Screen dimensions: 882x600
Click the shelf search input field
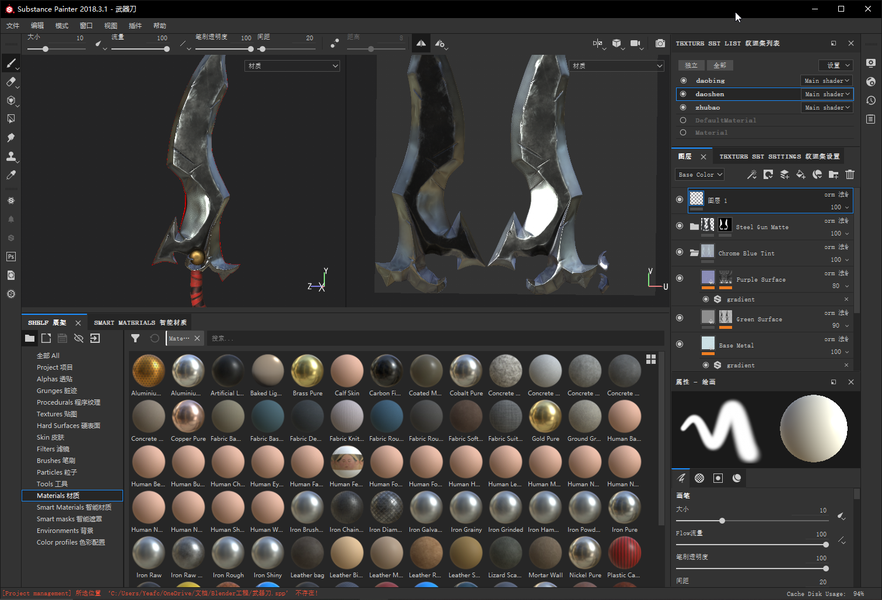pyautogui.click(x=435, y=338)
